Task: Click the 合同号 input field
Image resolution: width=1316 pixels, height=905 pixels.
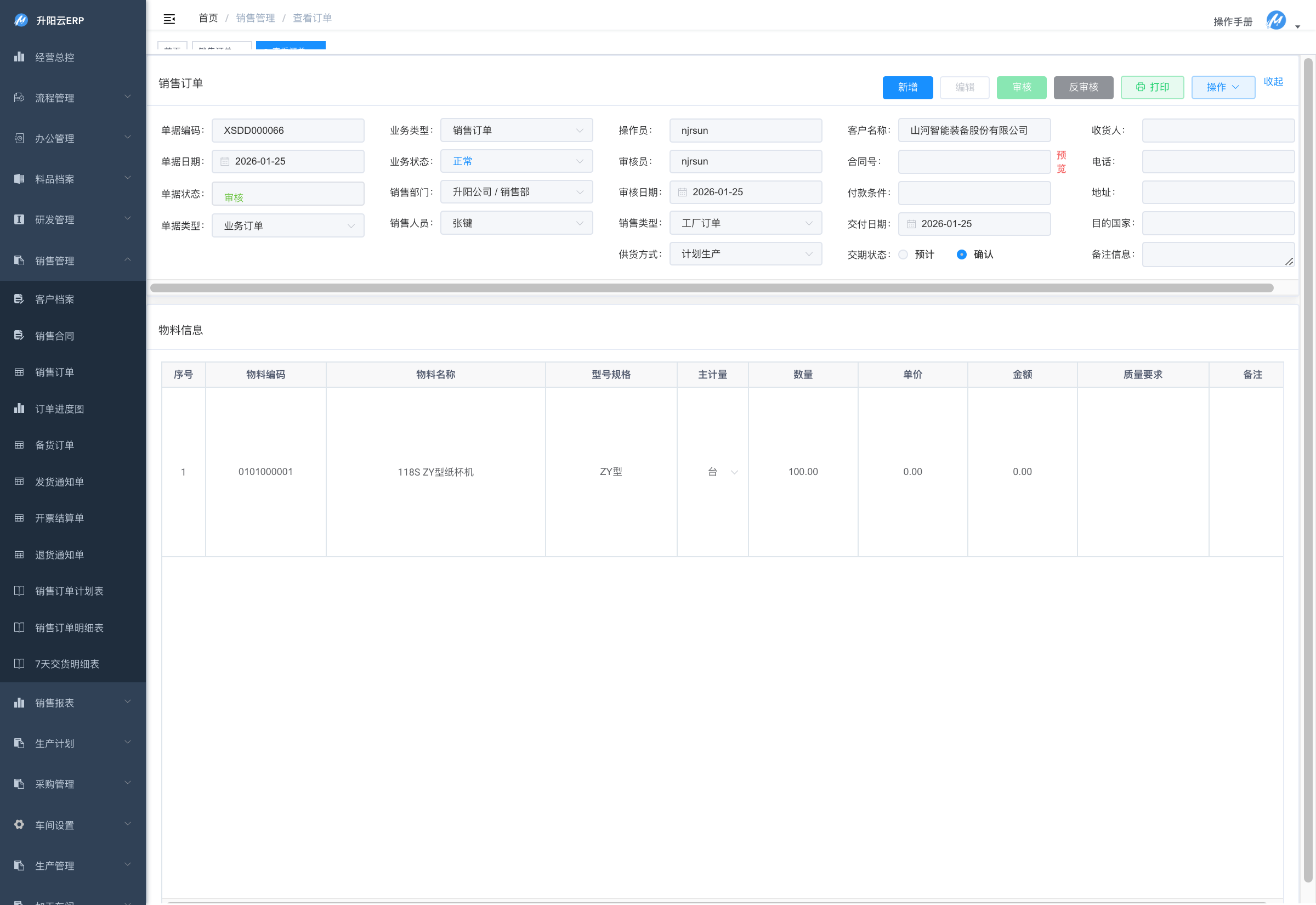Action: point(974,162)
